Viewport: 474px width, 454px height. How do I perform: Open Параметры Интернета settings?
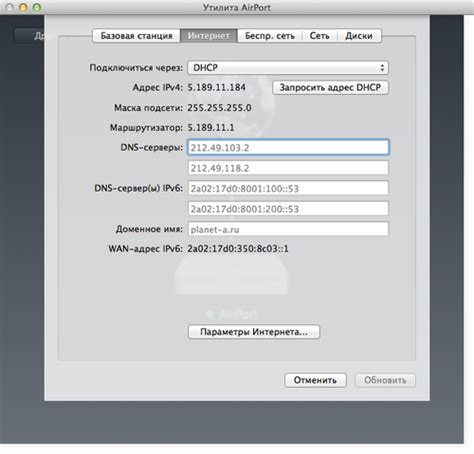click(x=254, y=332)
